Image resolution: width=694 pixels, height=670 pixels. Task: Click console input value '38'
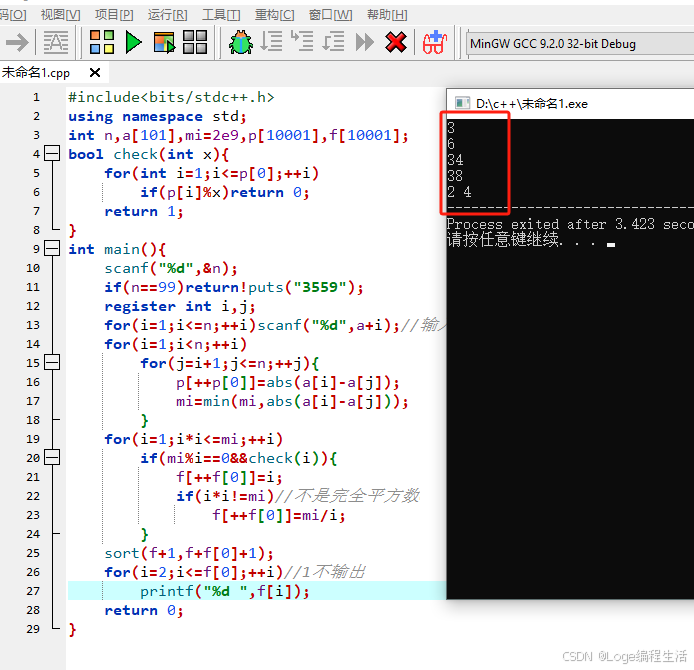[x=455, y=176]
